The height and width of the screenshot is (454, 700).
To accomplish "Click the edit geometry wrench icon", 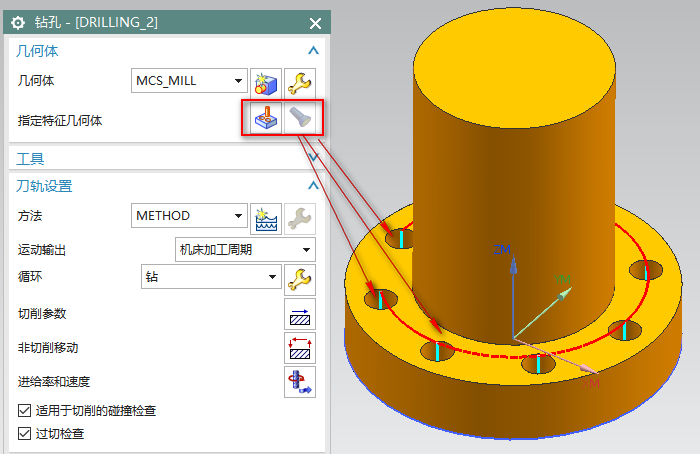I will (299, 81).
